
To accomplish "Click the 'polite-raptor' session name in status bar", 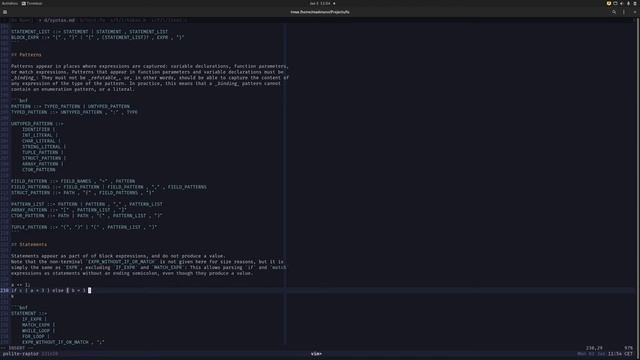I will pyautogui.click(x=20, y=354).
